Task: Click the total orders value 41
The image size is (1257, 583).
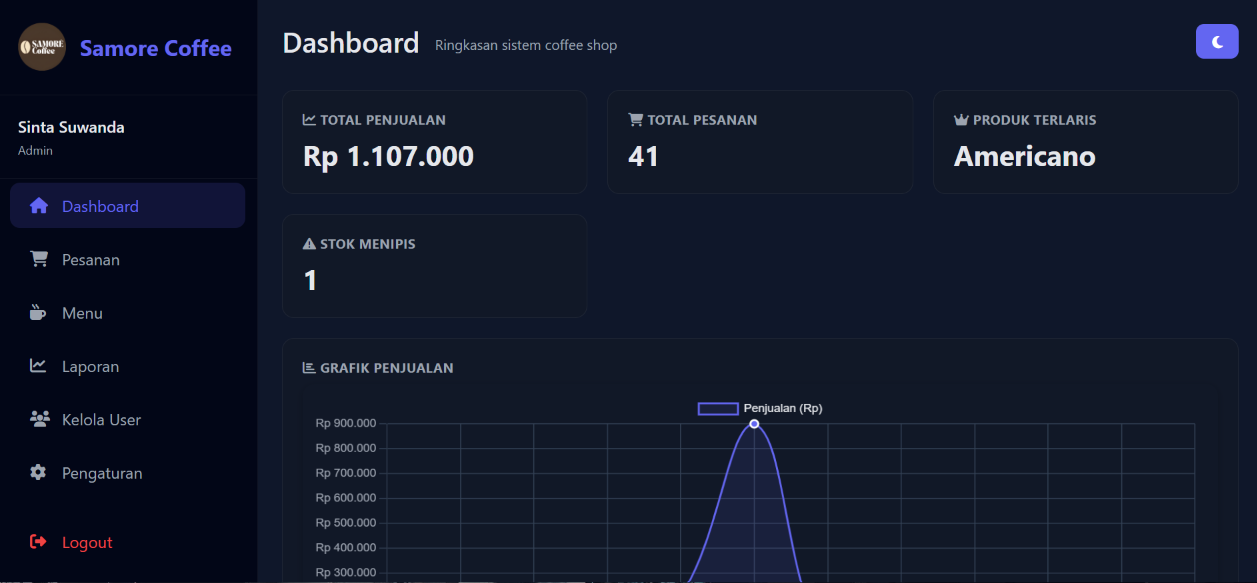Action: (x=643, y=156)
